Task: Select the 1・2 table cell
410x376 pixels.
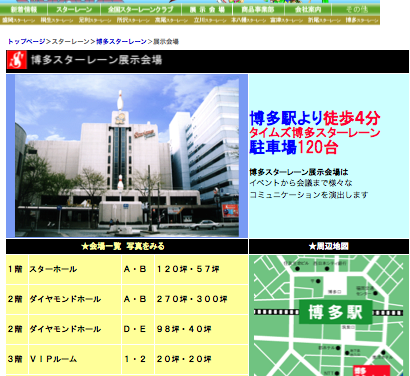Action: (x=138, y=359)
